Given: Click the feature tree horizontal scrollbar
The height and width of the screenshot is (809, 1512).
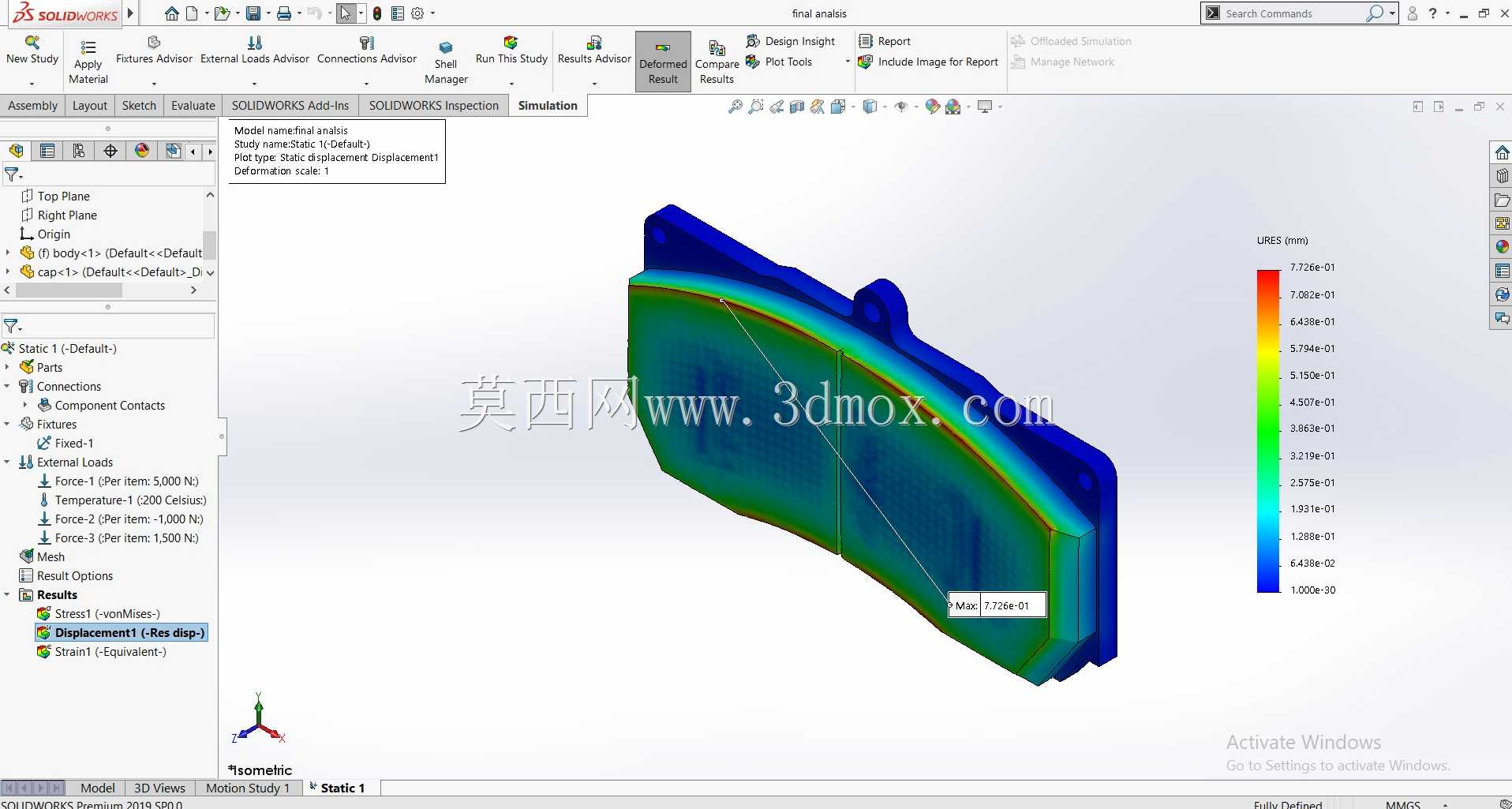Looking at the screenshot, I should tap(69, 290).
